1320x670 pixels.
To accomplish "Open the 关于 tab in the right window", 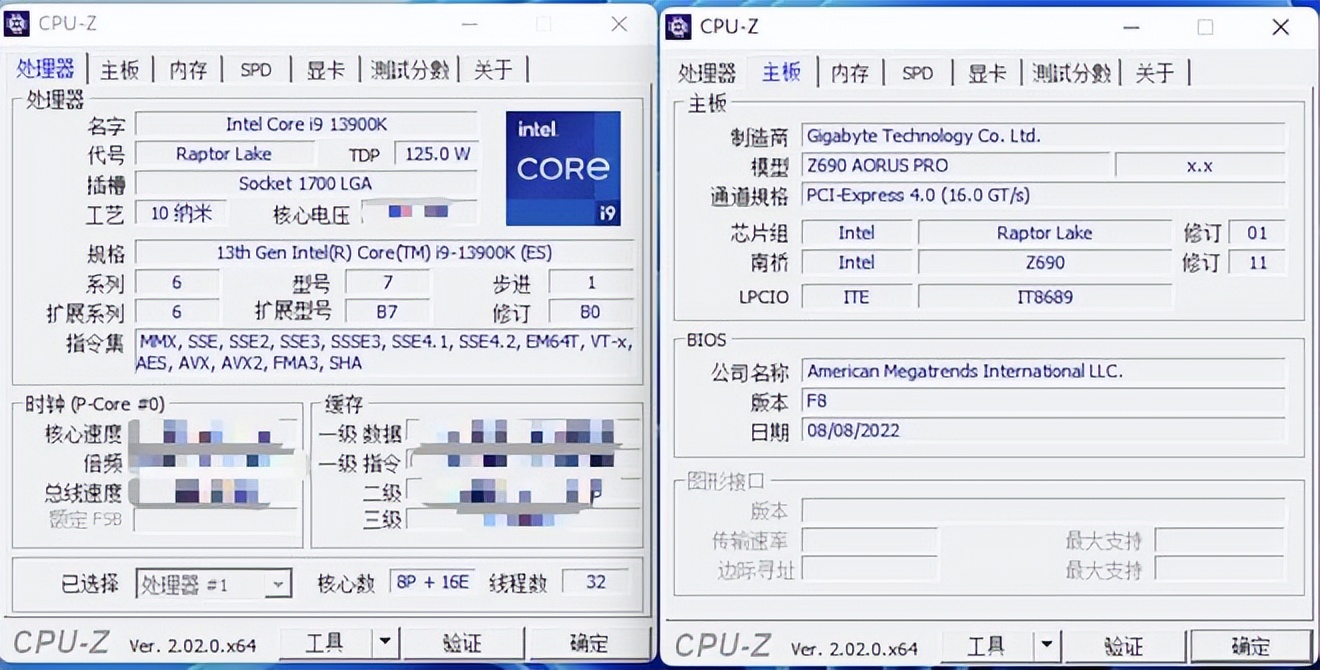I will [1155, 72].
